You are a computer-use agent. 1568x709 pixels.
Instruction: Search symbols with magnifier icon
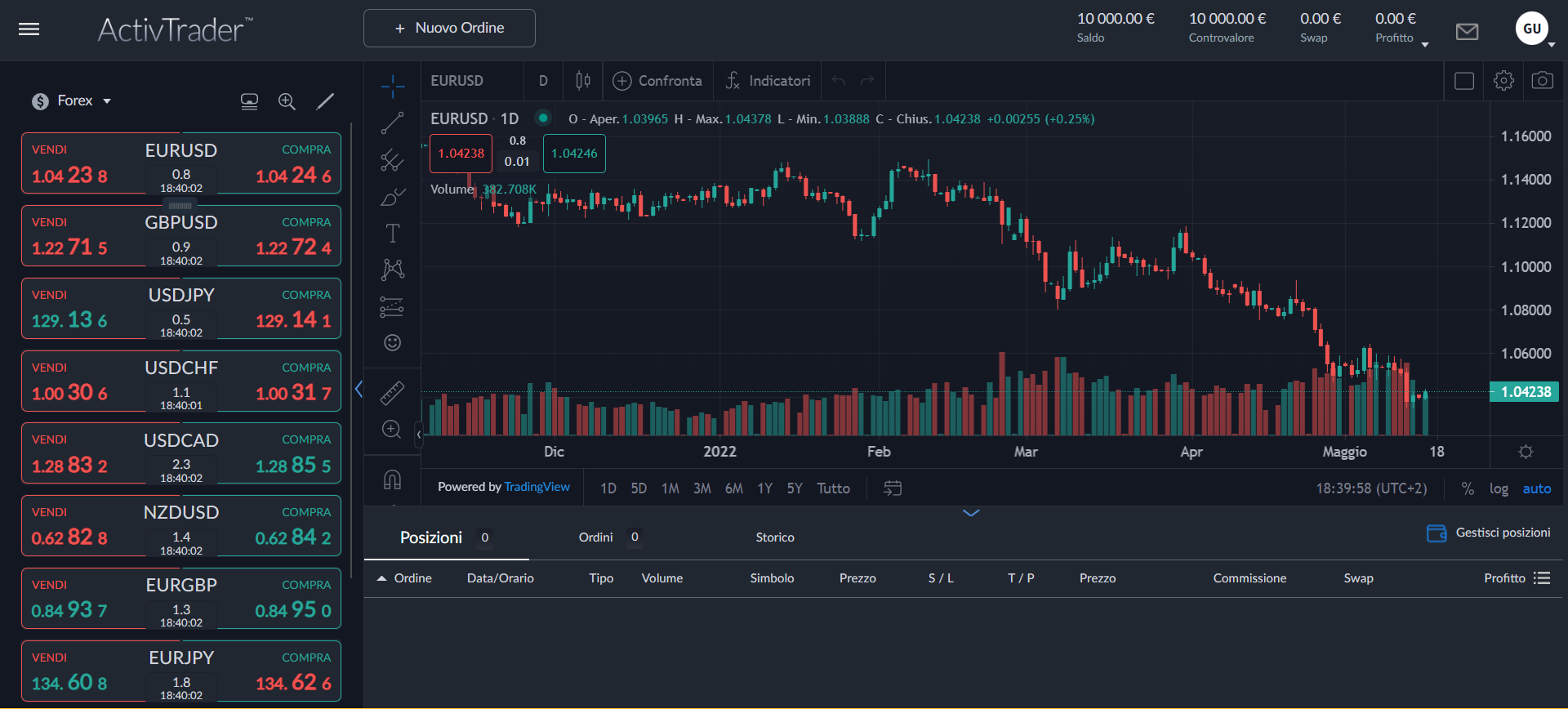click(x=287, y=101)
